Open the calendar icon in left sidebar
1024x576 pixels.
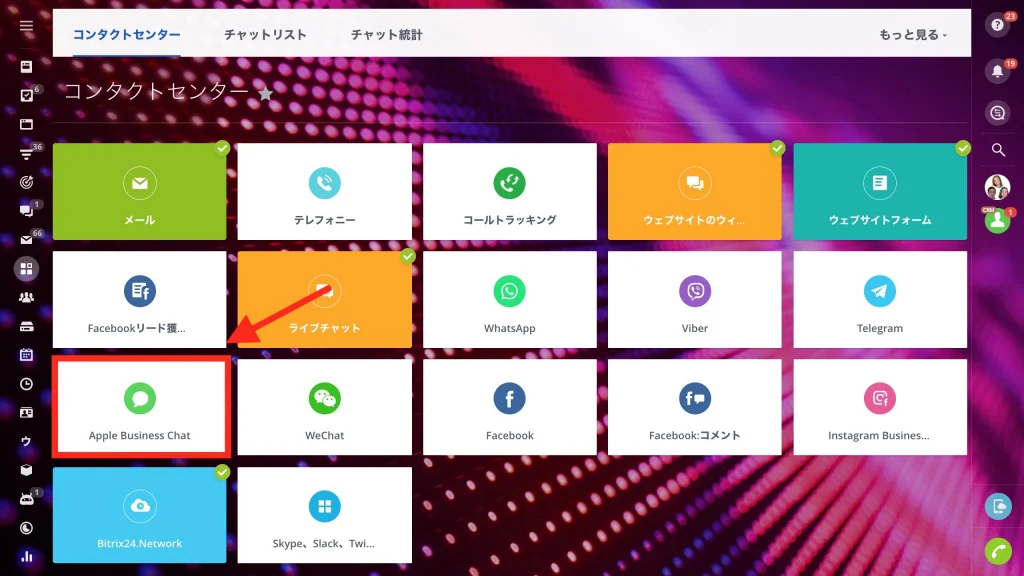26,355
